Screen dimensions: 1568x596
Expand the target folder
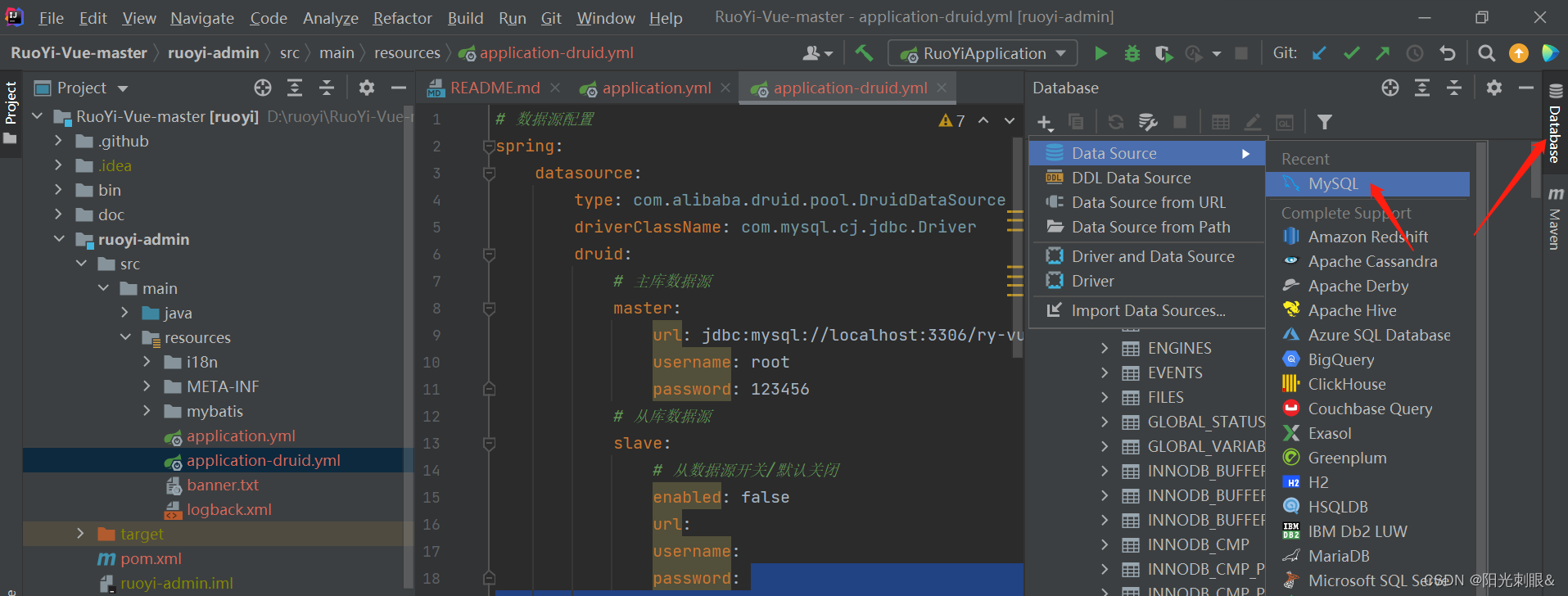(x=80, y=534)
